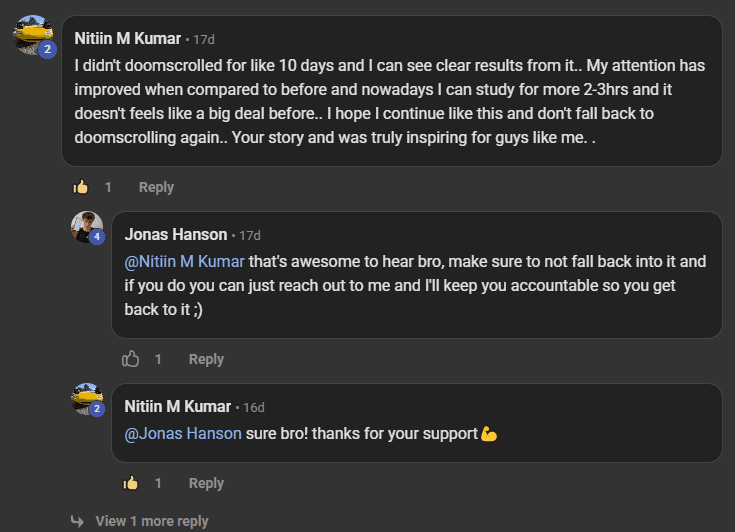735x532 pixels.
Task: Click the level 2 badge on top avatar
Action: point(47,49)
